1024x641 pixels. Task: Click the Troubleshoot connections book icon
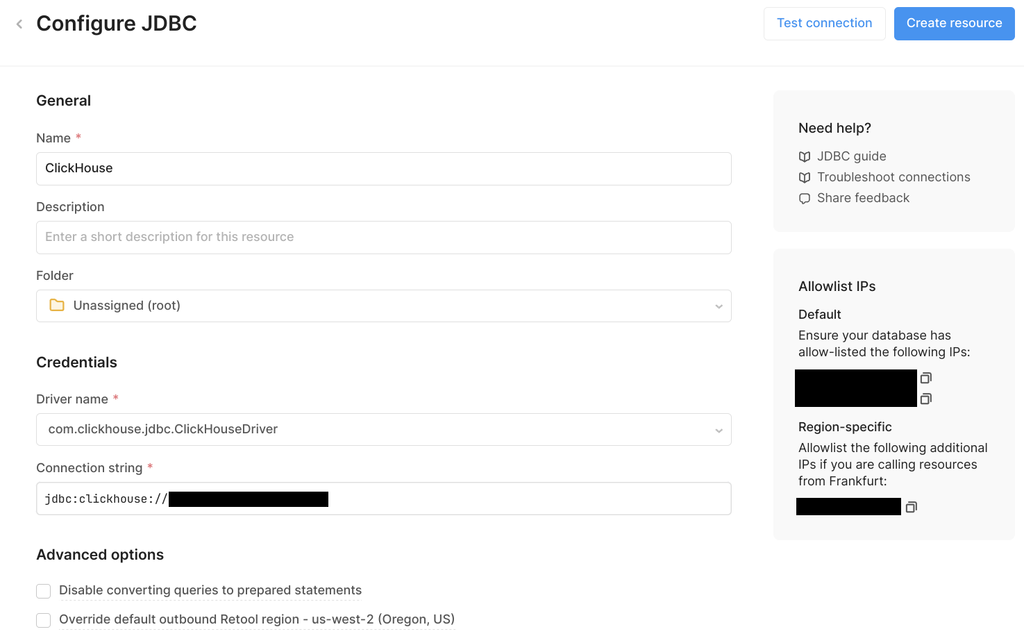pos(805,178)
